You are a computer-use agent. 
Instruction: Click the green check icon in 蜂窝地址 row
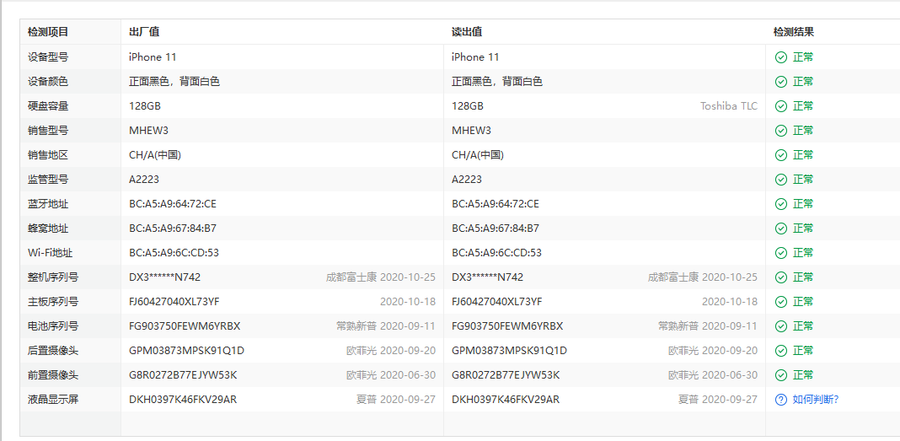(x=781, y=229)
